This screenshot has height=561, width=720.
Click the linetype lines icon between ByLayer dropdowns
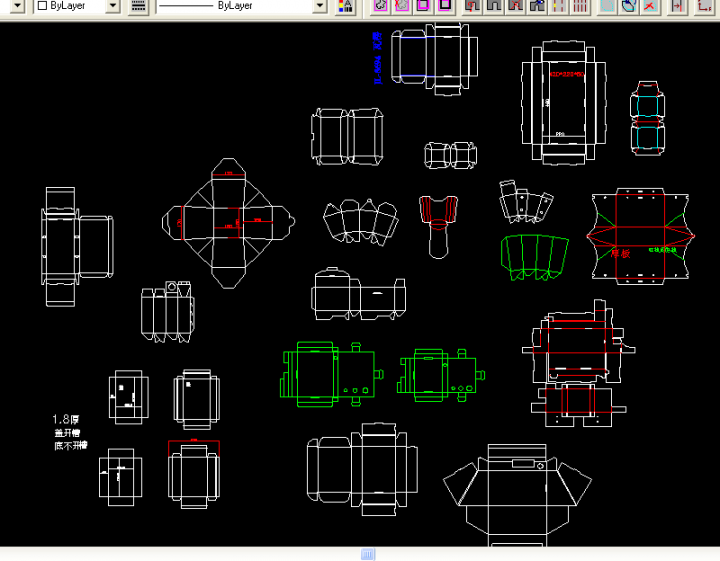[x=139, y=6]
